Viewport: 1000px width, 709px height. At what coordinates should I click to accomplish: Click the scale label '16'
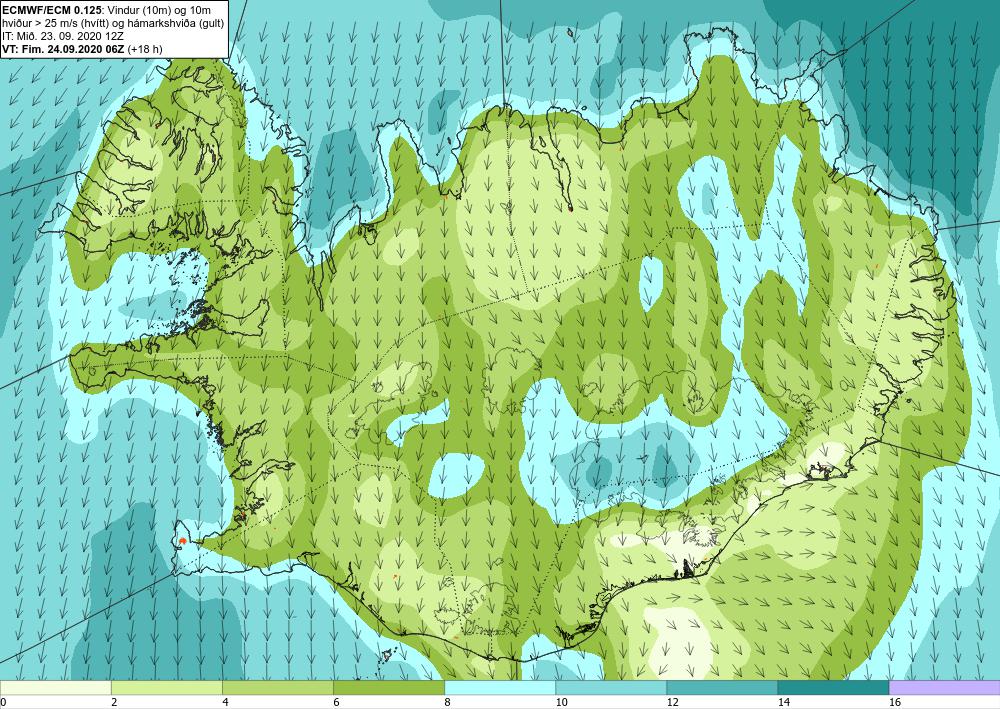point(894,703)
